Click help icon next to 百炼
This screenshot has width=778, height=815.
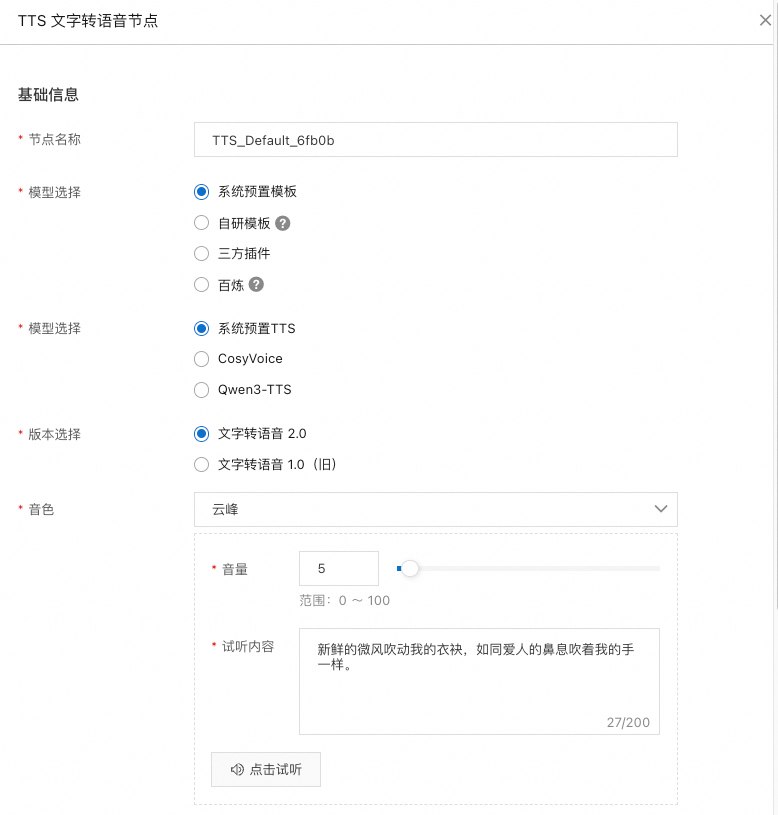(256, 284)
